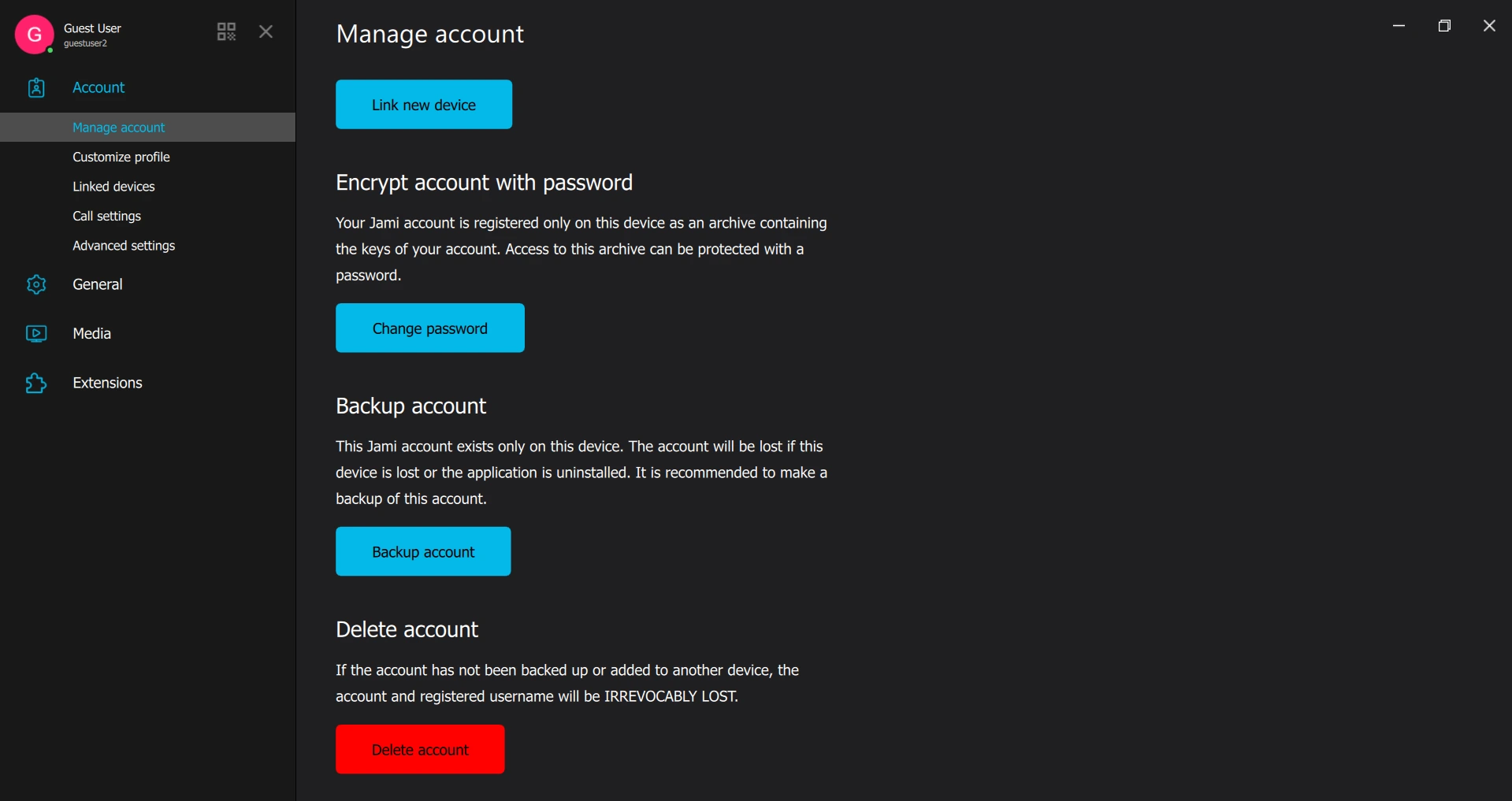Select Manage account in sidebar
Screen dimensions: 1512x801
click(x=118, y=128)
